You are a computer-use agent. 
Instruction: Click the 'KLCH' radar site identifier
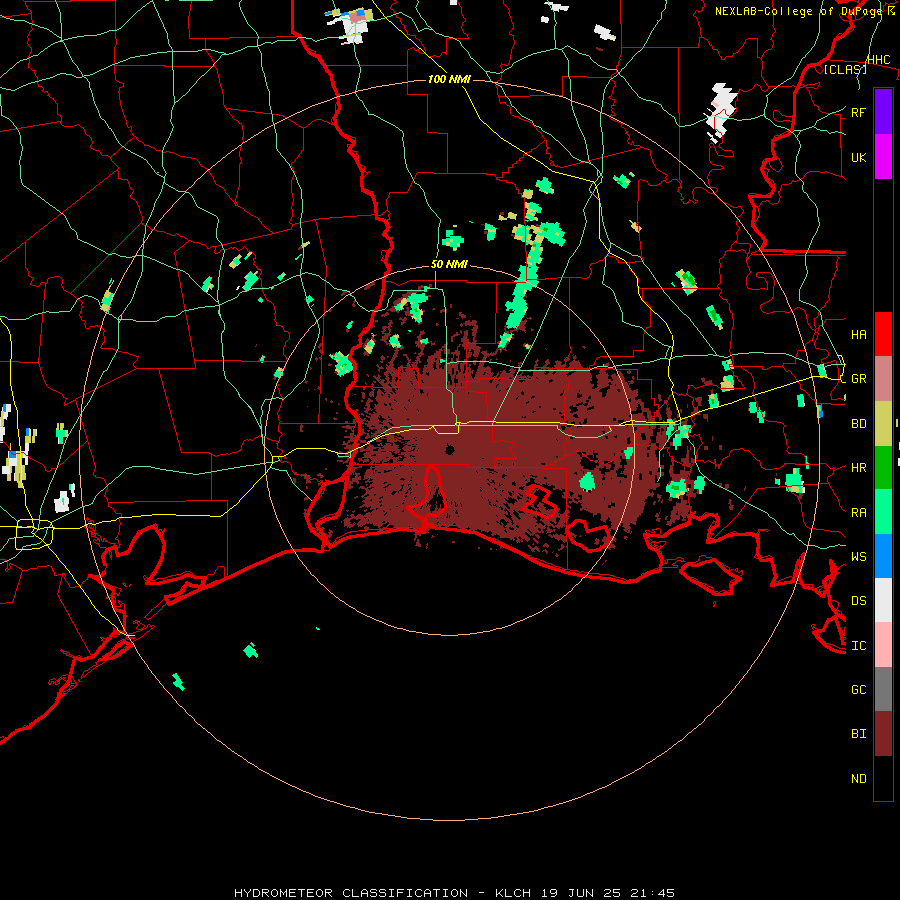514,893
